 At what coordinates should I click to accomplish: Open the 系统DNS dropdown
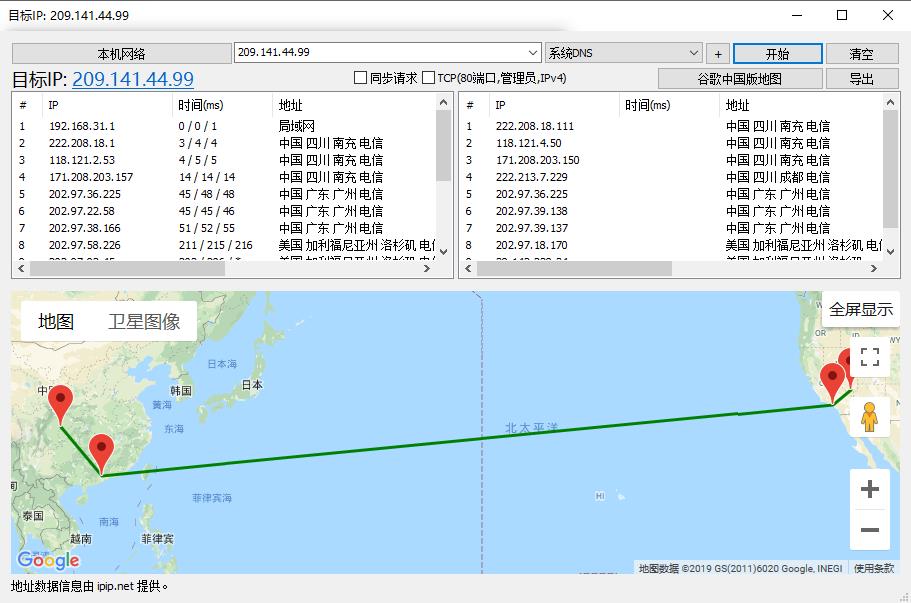coord(694,53)
